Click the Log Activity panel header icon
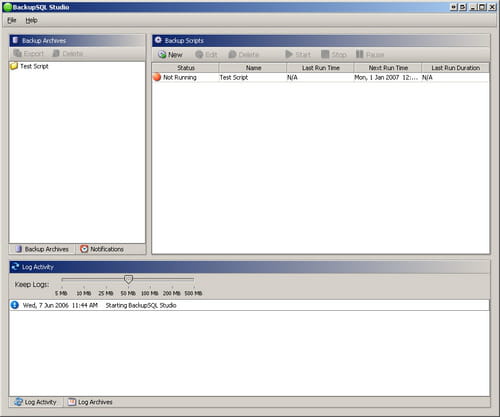The image size is (500, 417). coord(15,267)
